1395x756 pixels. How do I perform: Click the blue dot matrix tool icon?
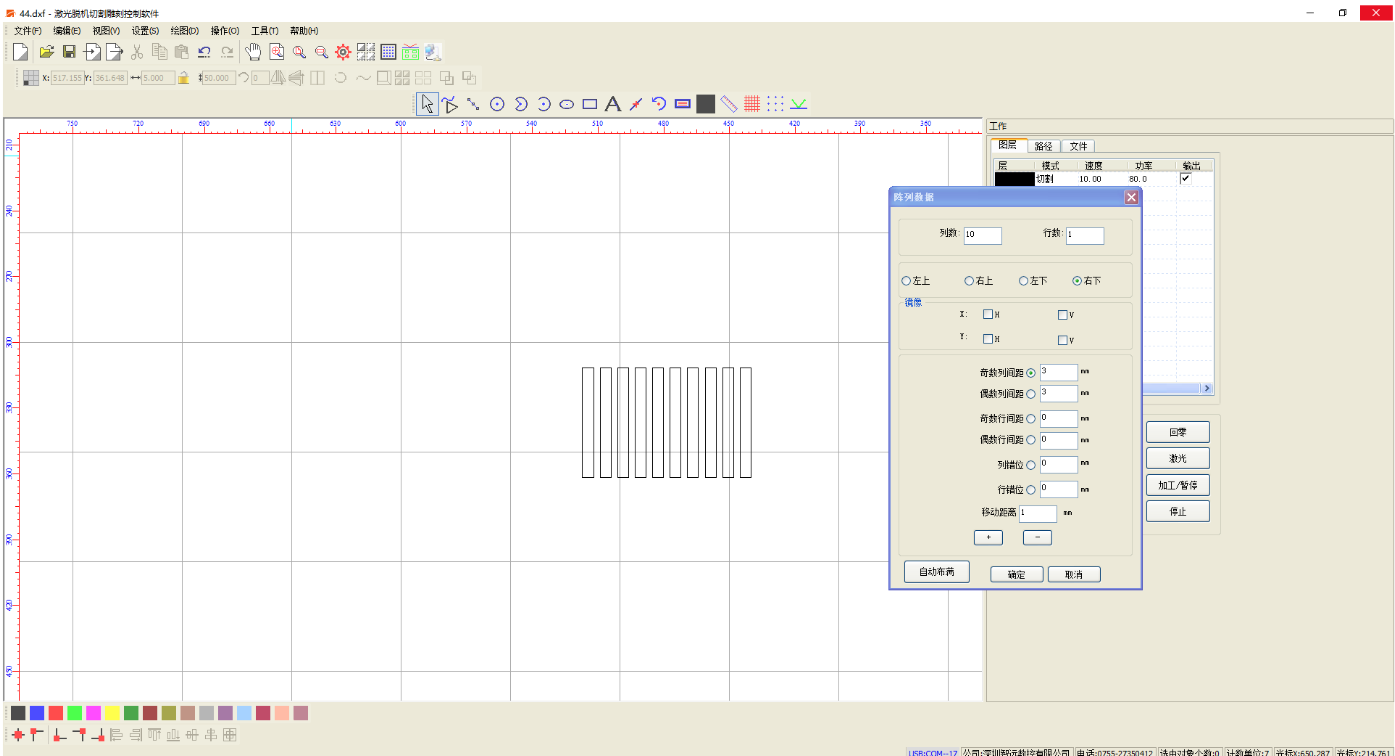(775, 104)
